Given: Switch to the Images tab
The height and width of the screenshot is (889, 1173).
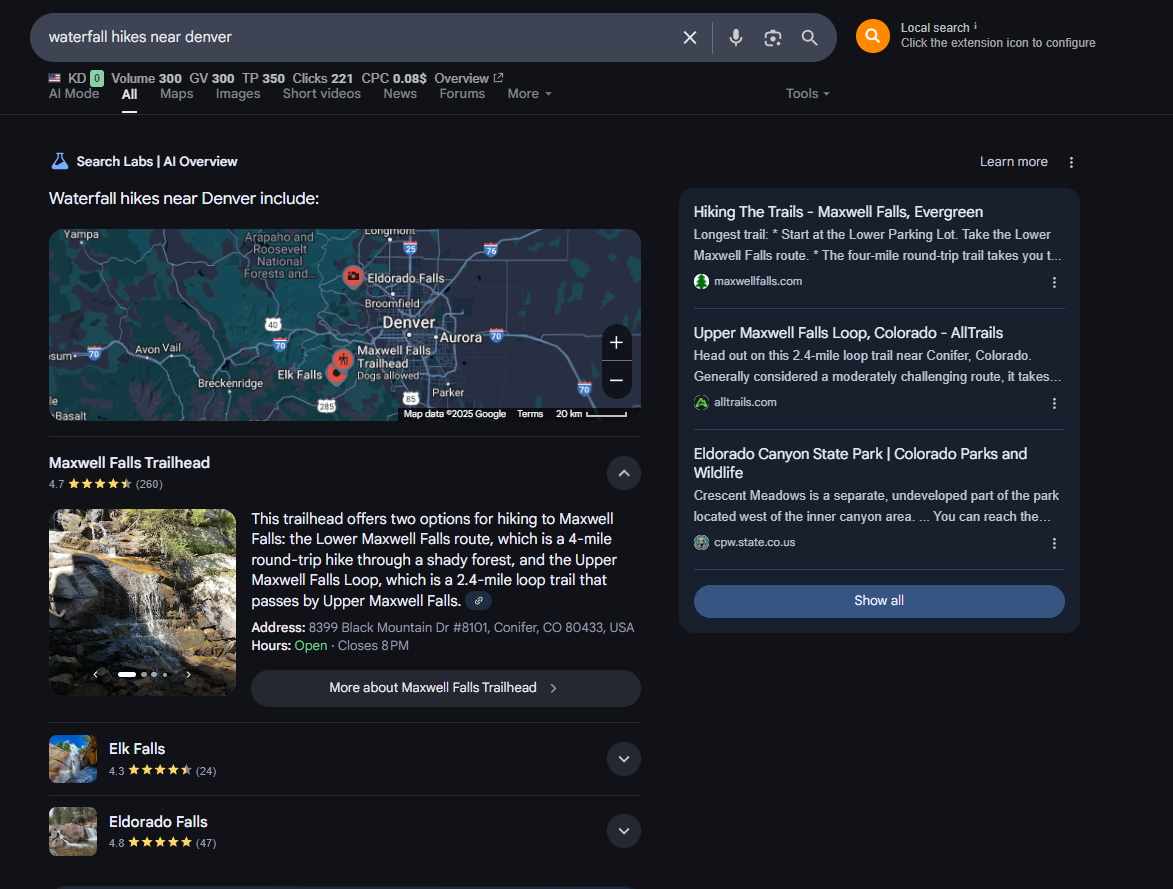Looking at the screenshot, I should tap(238, 94).
